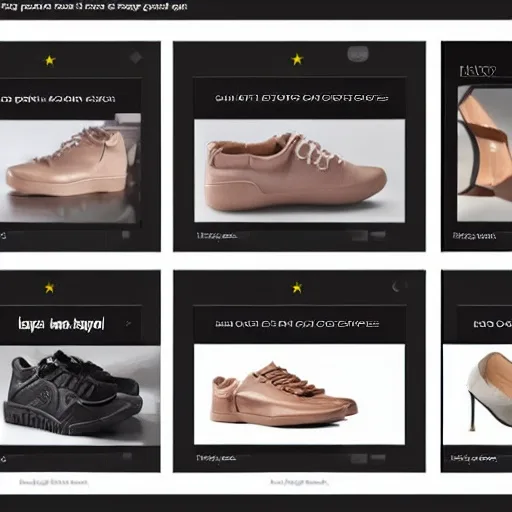Click the small grey square below the black sneakers

click(127, 456)
